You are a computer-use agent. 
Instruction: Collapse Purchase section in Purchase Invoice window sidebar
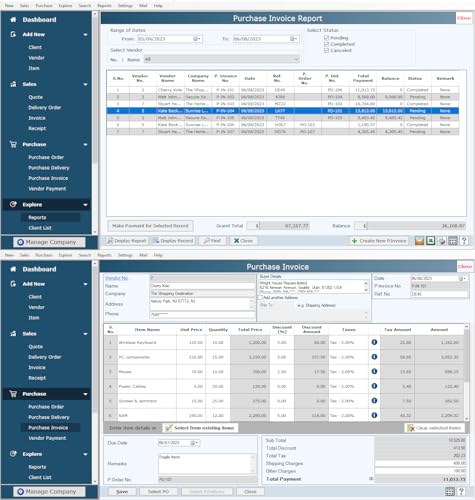click(85, 394)
